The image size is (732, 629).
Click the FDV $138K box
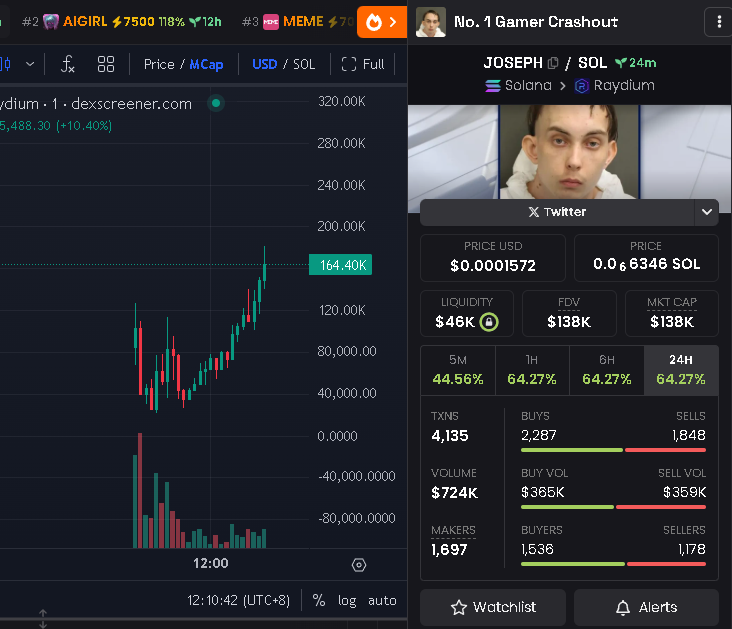click(x=569, y=313)
